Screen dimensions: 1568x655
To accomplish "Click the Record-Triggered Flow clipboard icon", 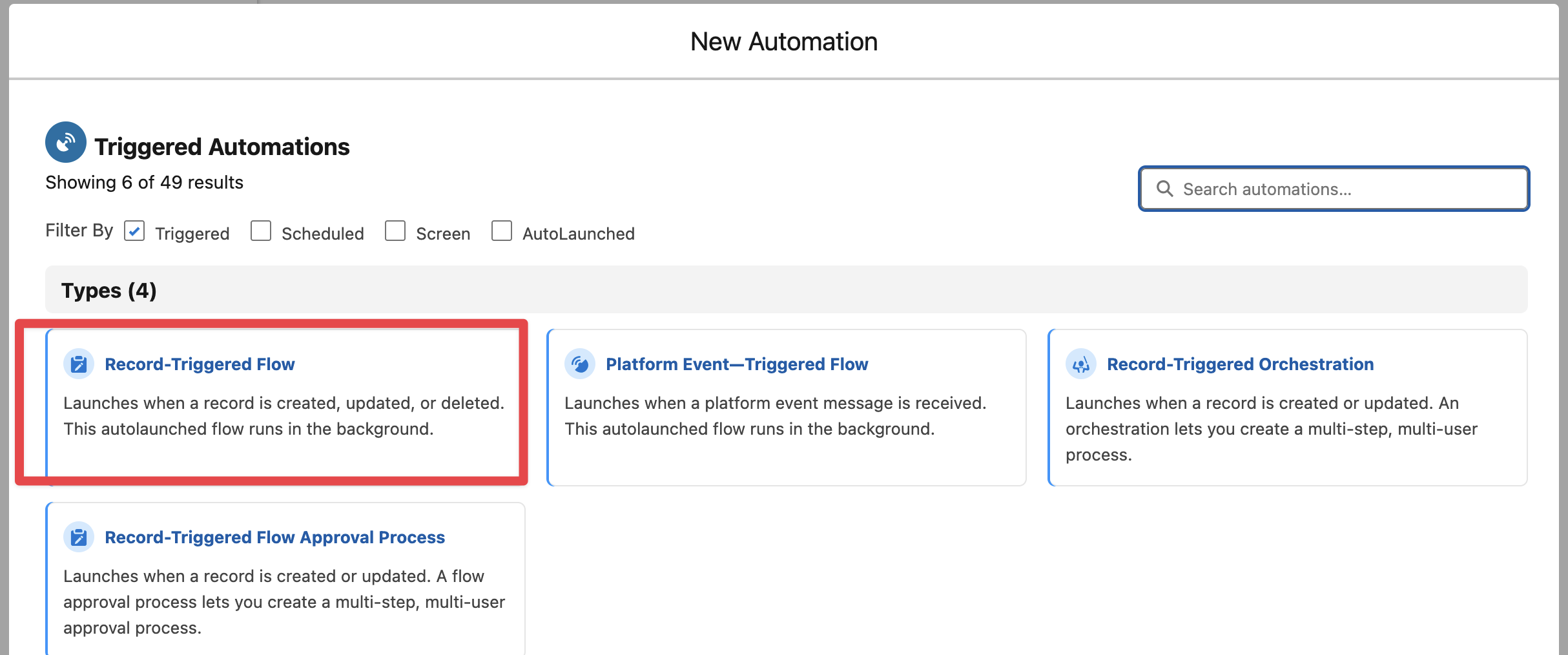I will click(x=79, y=364).
